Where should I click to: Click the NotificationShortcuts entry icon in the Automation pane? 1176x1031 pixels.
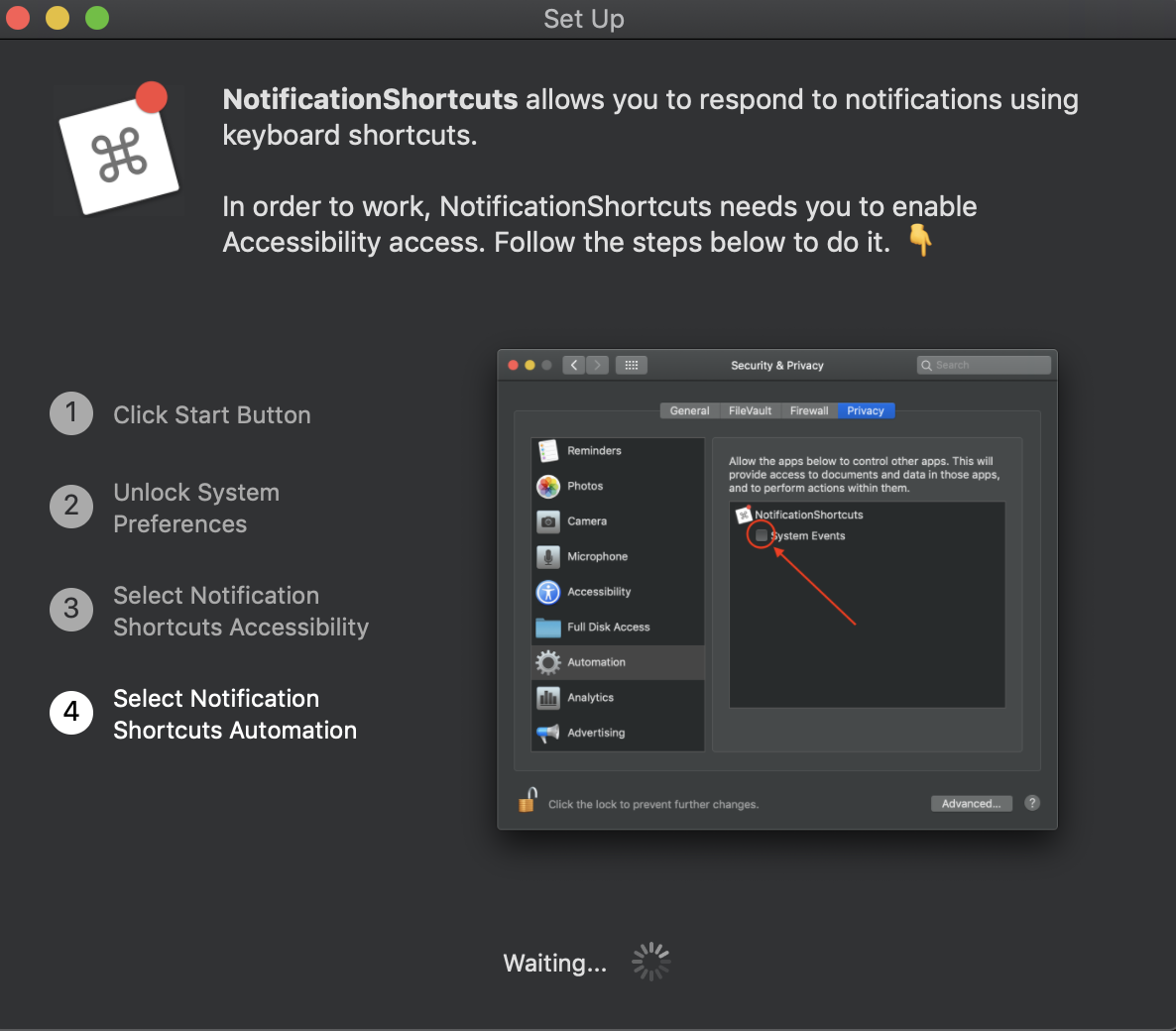click(x=744, y=515)
